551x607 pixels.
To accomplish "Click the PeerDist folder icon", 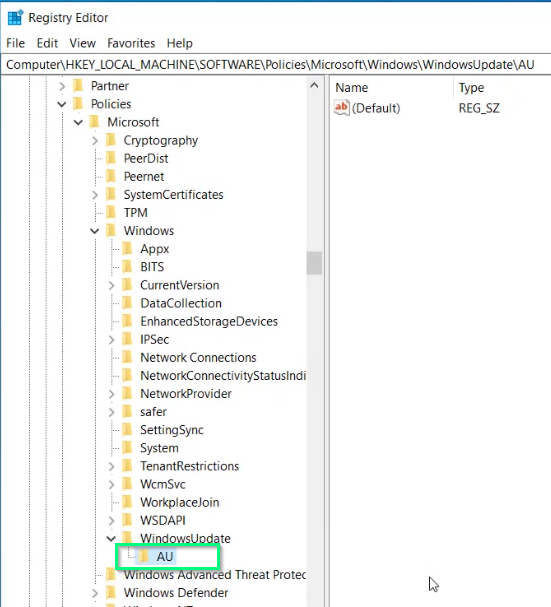I will pyautogui.click(x=111, y=158).
